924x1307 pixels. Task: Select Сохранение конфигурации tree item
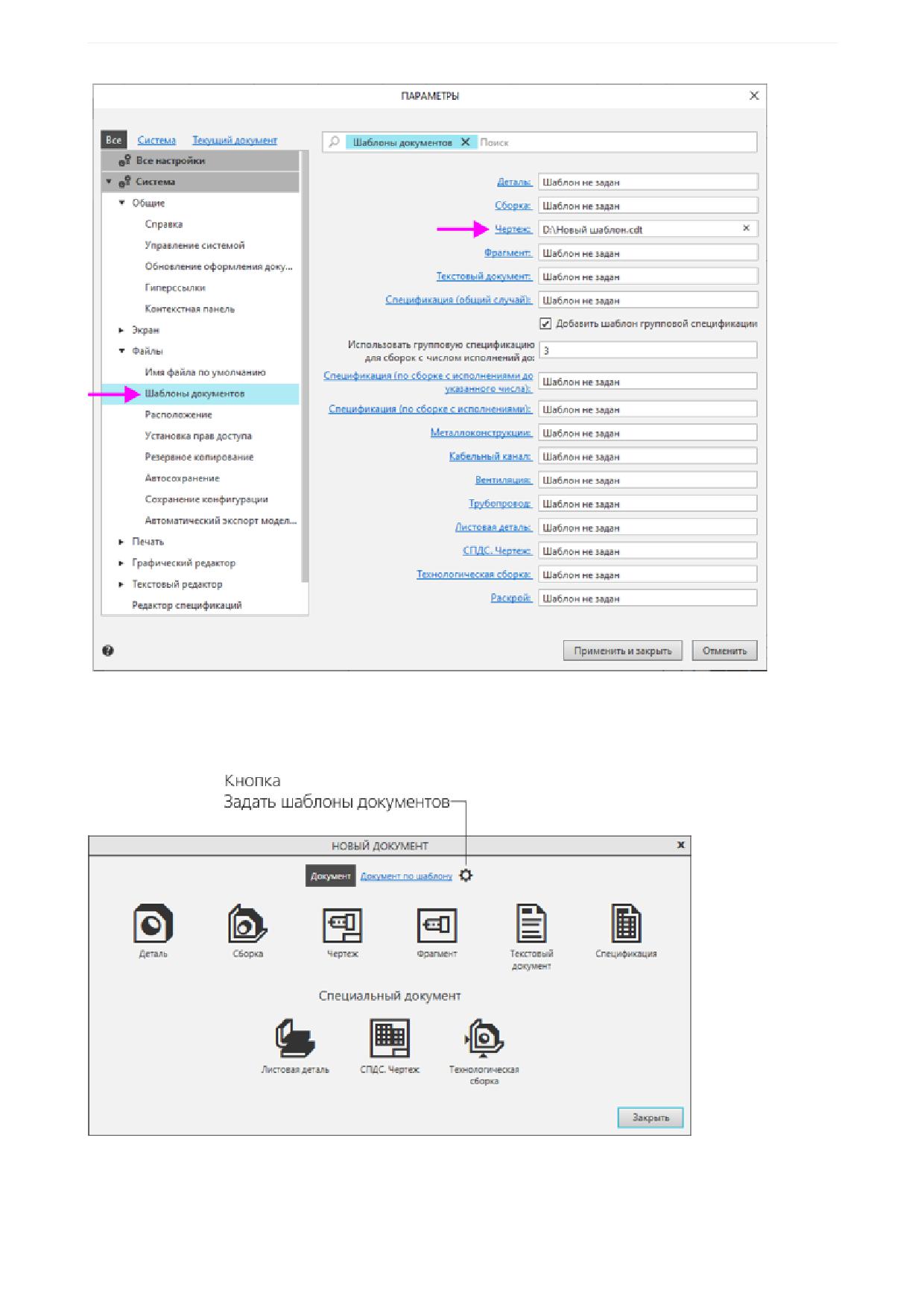[206, 499]
